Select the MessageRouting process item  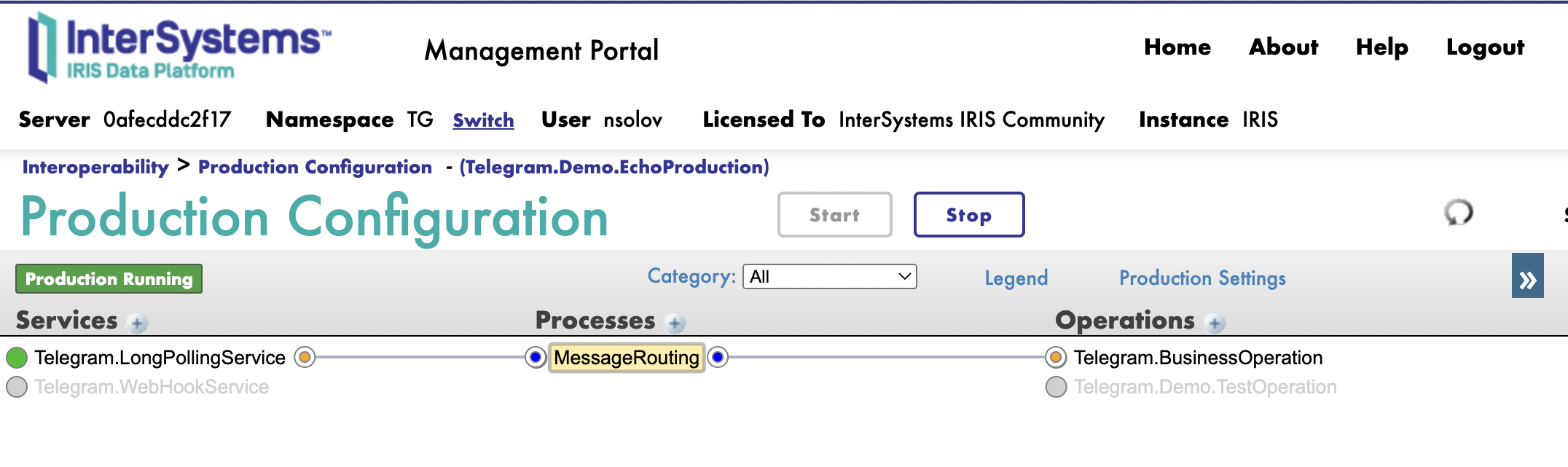click(627, 358)
